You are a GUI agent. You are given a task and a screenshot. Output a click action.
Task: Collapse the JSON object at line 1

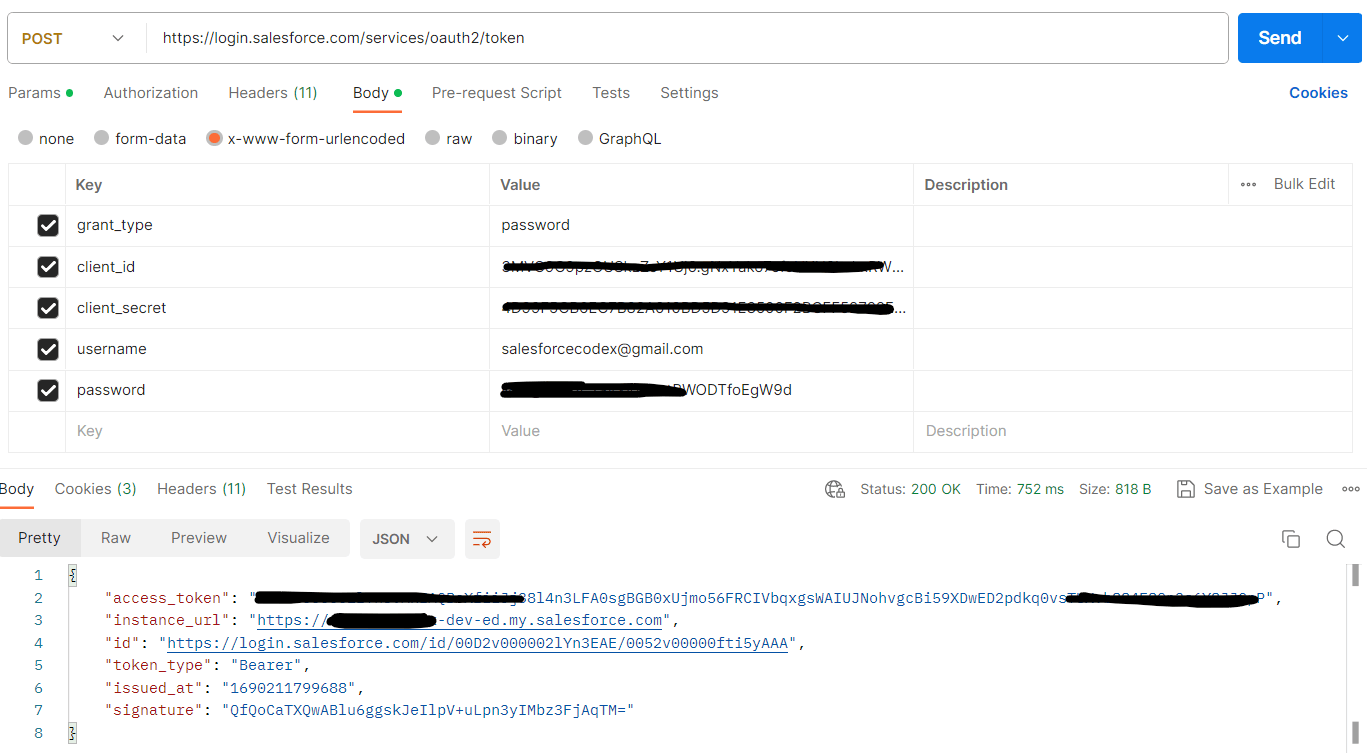click(x=72, y=576)
